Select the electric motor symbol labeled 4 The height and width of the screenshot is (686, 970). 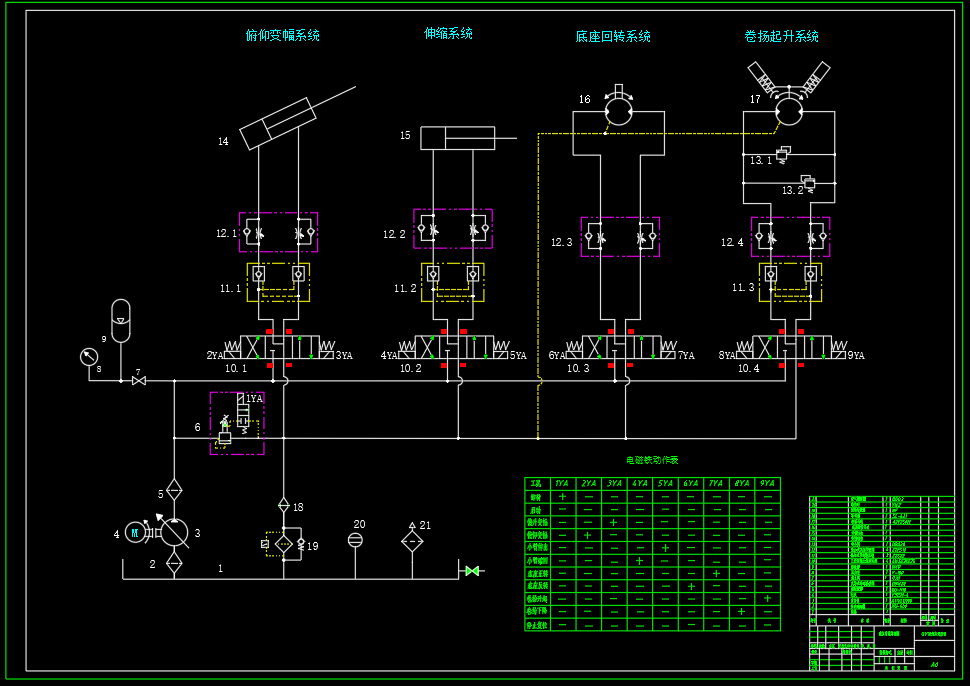tap(135, 532)
